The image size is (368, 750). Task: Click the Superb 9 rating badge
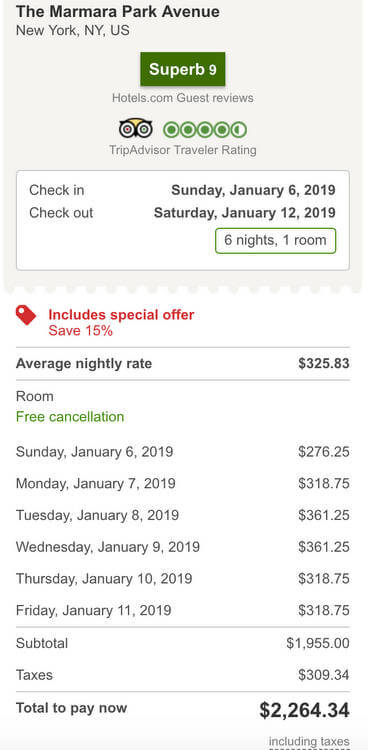tap(182, 69)
